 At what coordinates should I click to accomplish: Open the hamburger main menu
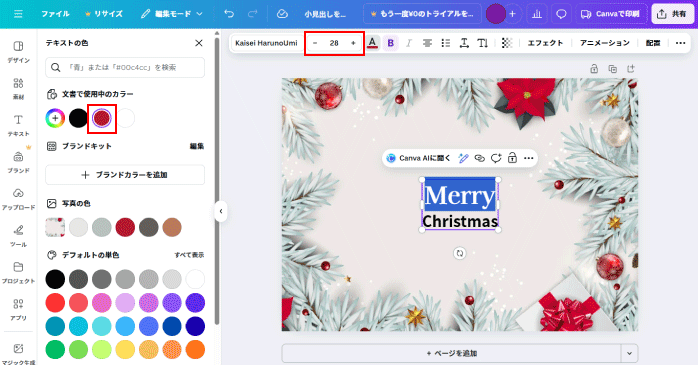18,14
